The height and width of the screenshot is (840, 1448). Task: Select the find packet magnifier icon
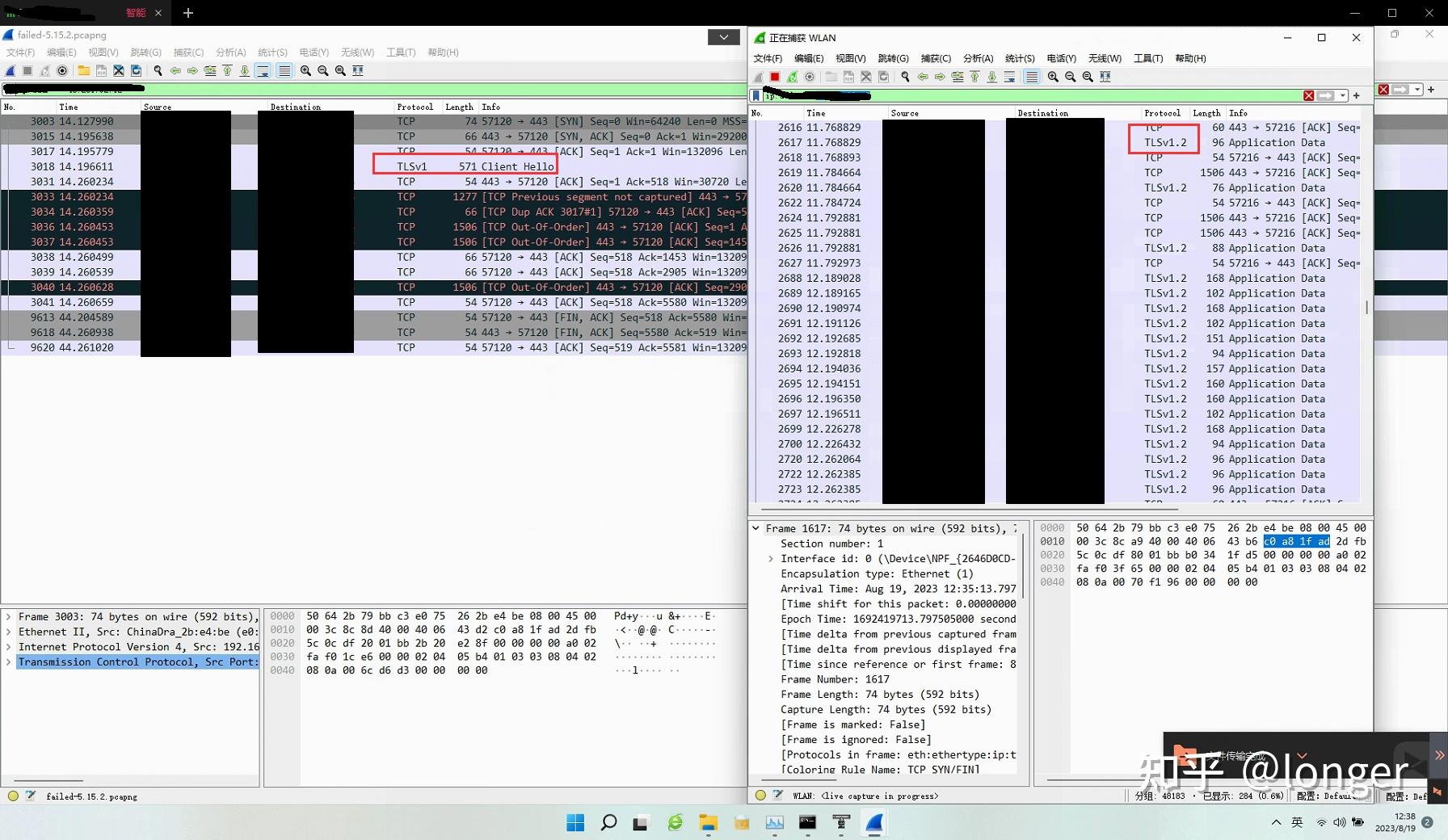[906, 77]
